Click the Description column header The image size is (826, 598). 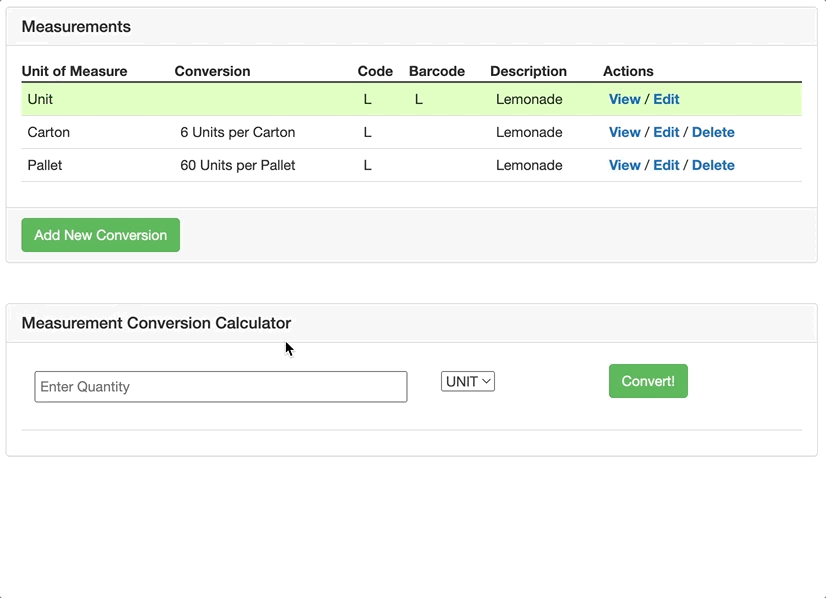point(528,71)
